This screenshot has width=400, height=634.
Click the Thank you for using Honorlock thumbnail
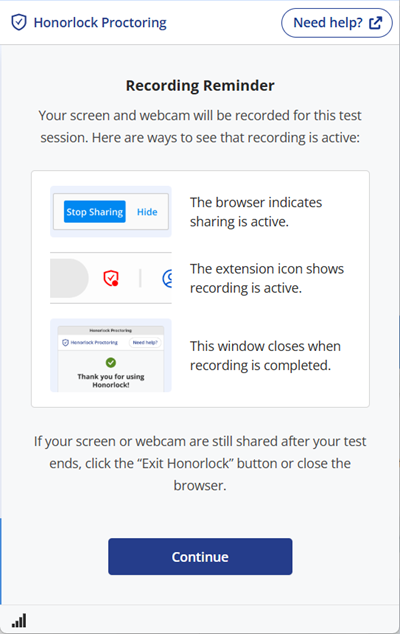[111, 355]
